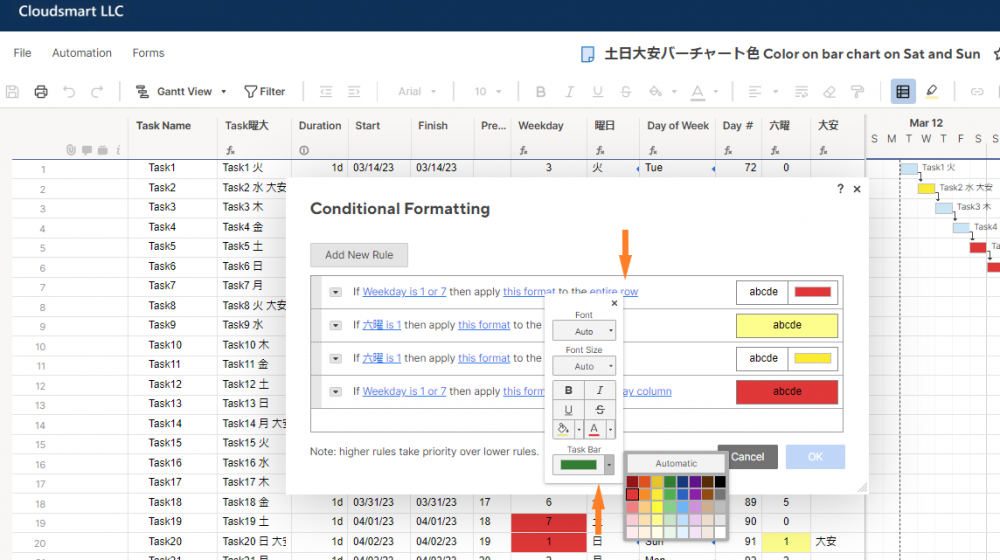Viewport: 1000px width, 560px height.
Task: Click the Add New Rule button
Action: pos(359,255)
